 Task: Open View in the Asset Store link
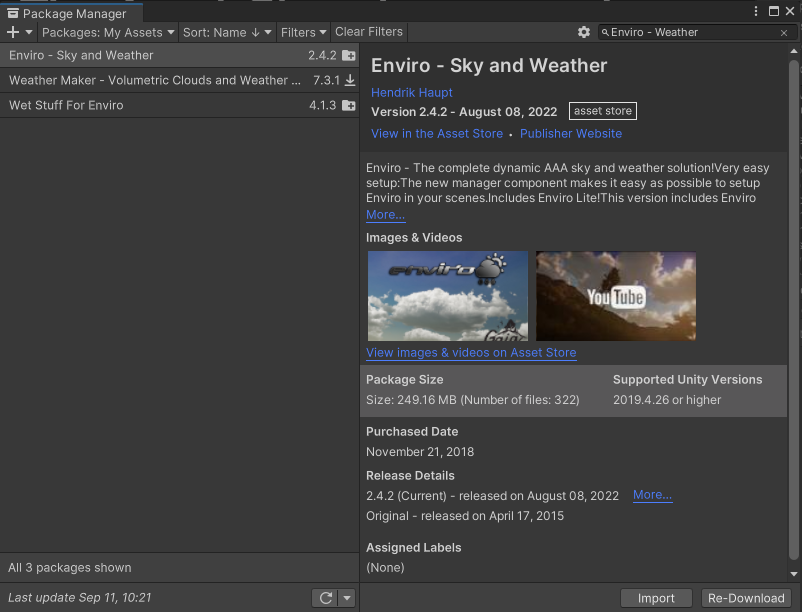click(x=437, y=133)
